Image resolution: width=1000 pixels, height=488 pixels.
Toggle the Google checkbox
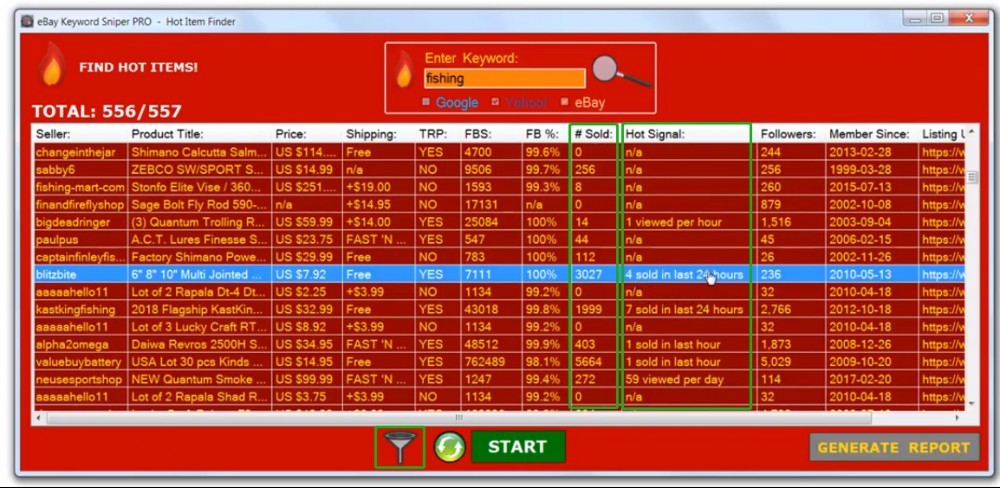tap(427, 101)
